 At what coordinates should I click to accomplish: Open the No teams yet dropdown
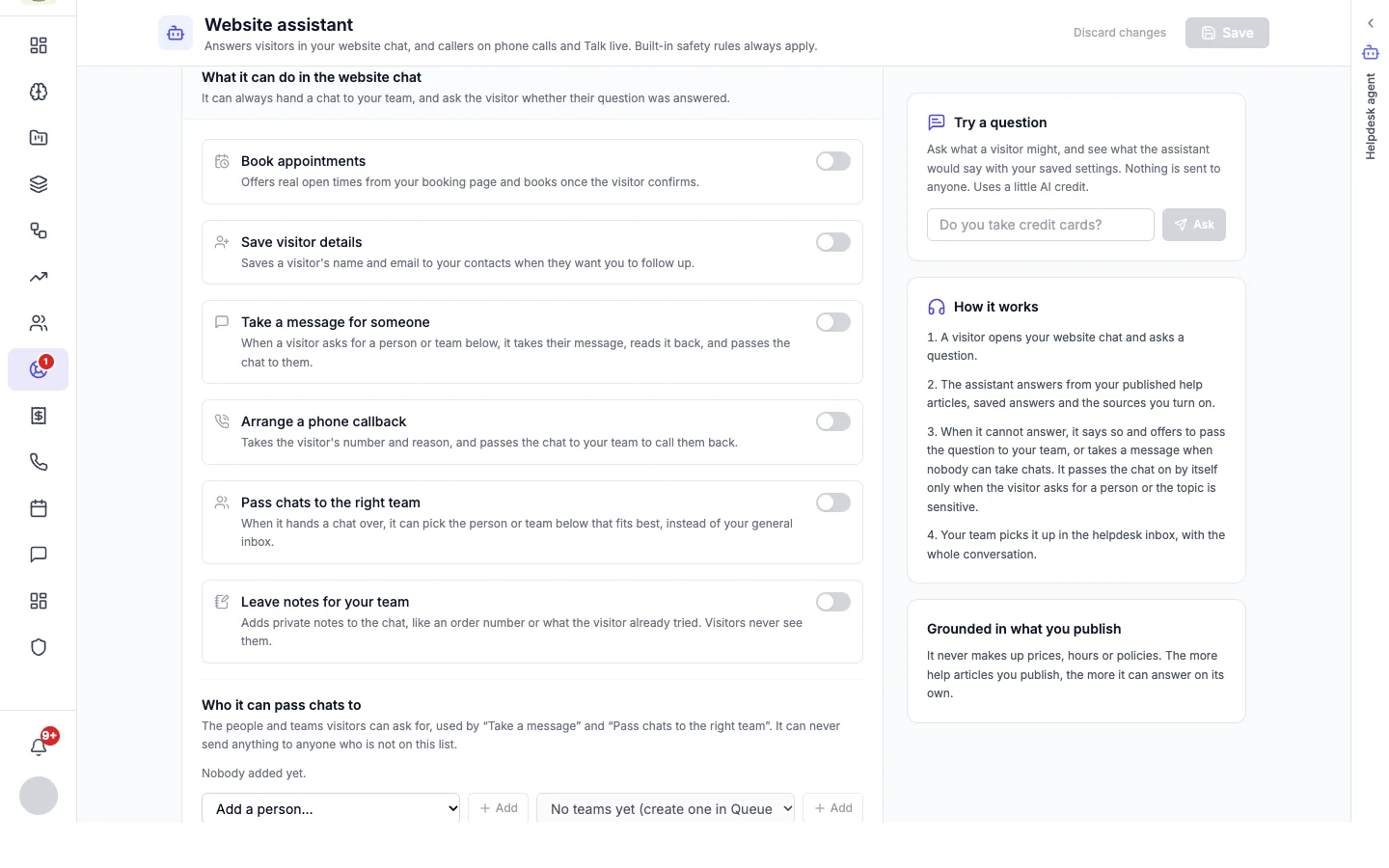666,808
